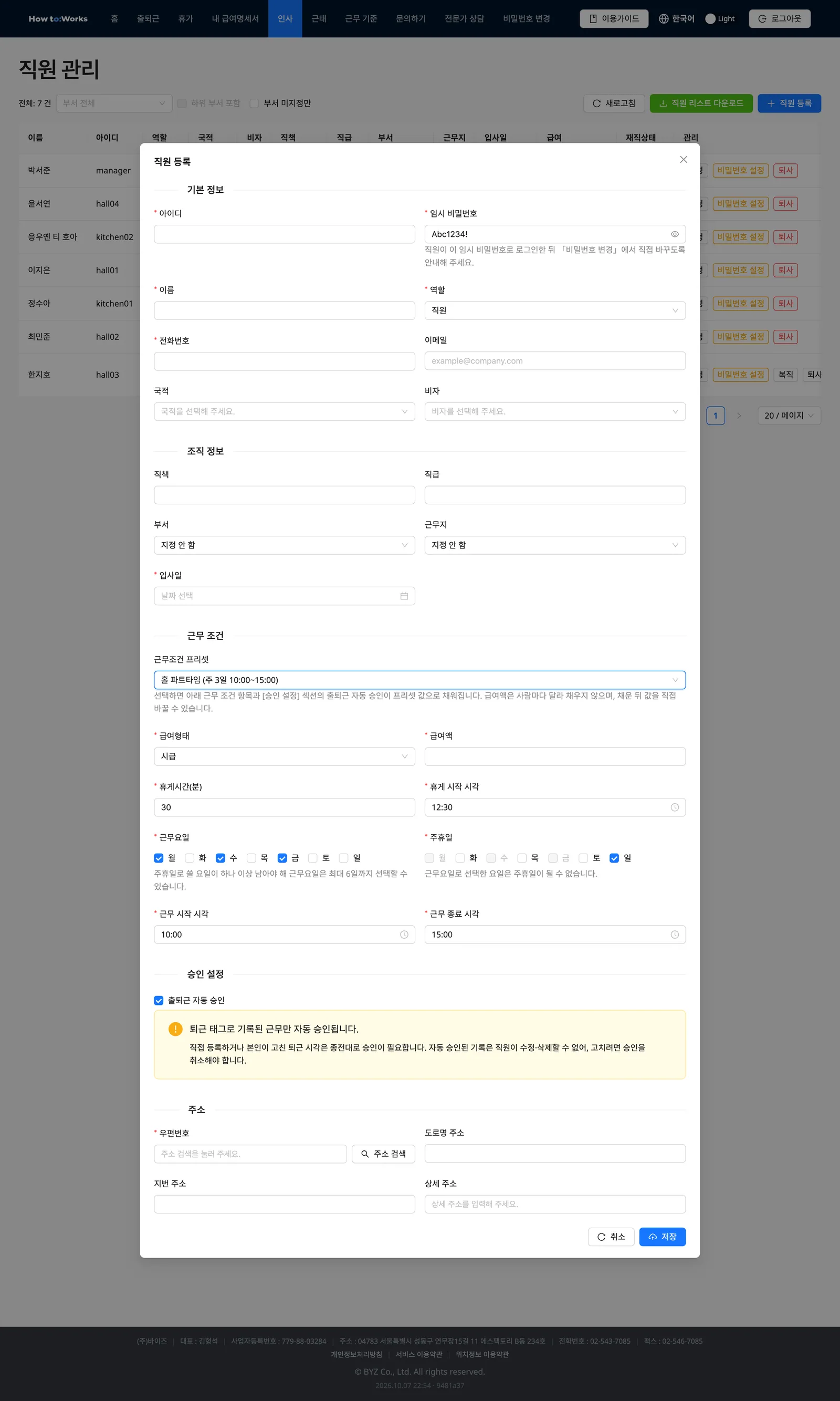Open 전문가 상담 menu

(464, 19)
